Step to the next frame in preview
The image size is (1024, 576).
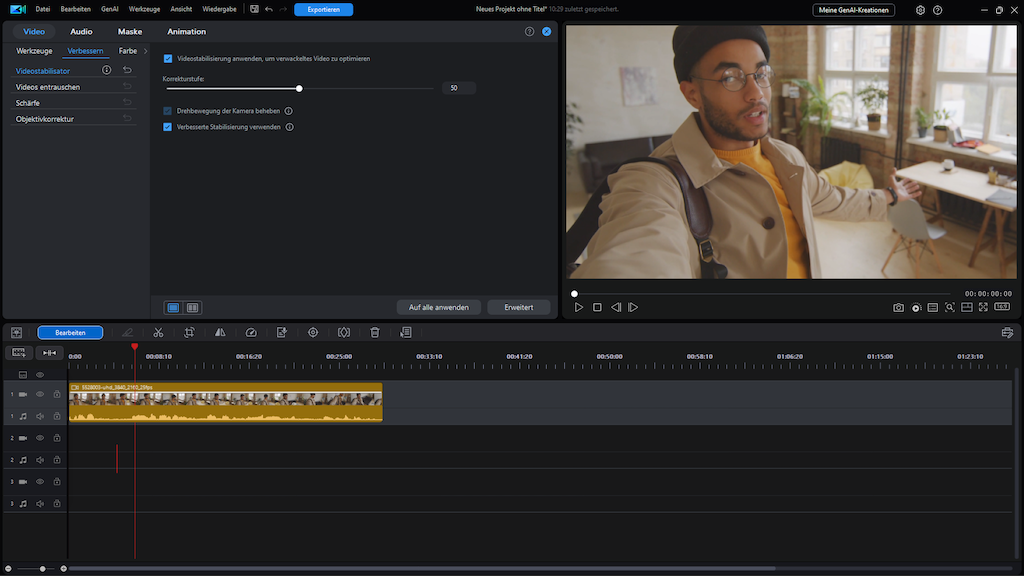click(x=633, y=307)
